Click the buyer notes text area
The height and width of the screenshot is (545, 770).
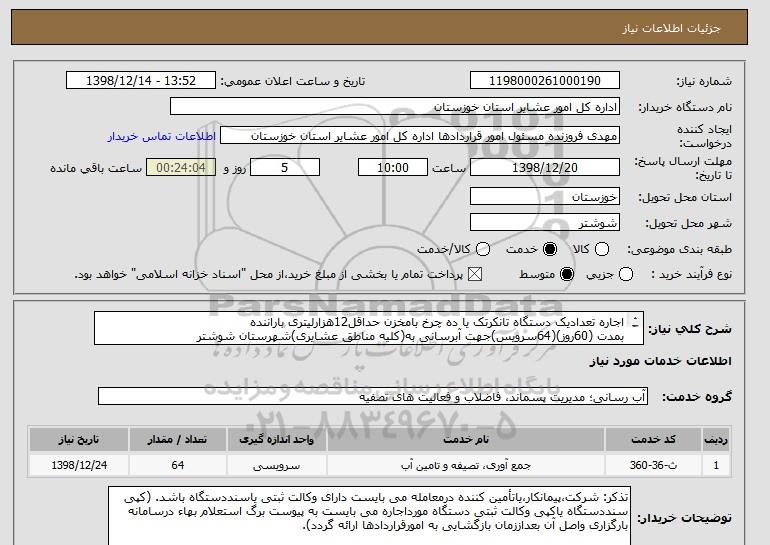tap(369, 516)
